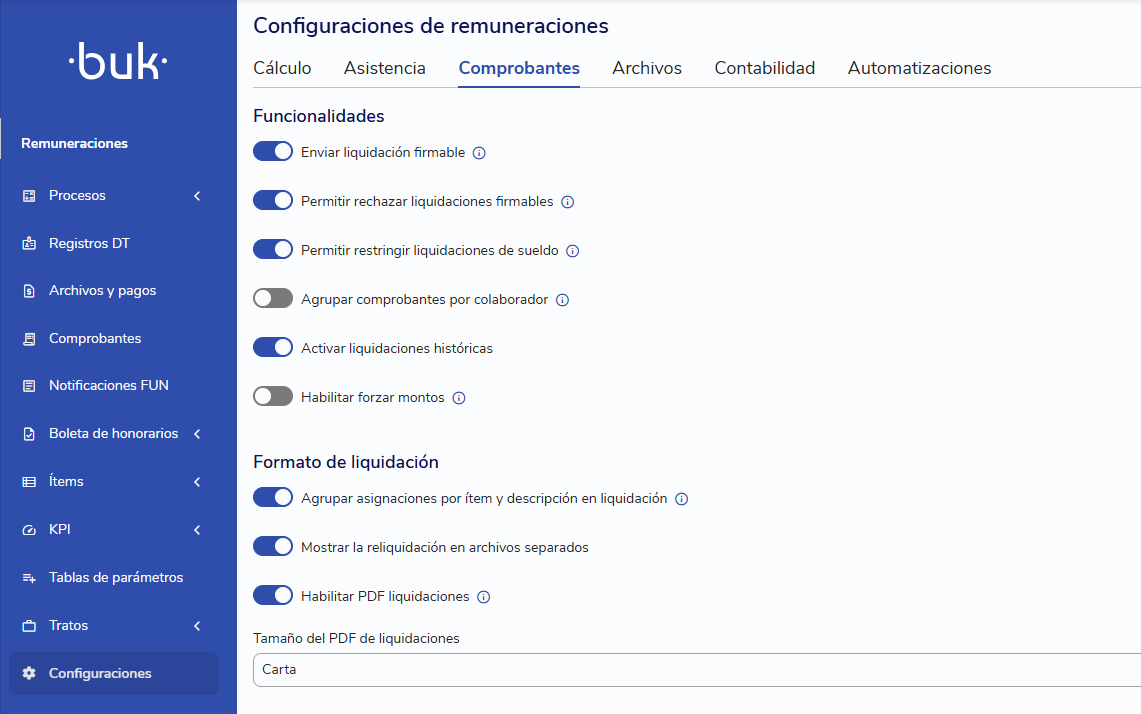
Task: Open the Automatizaciones tab
Action: pos(919,68)
